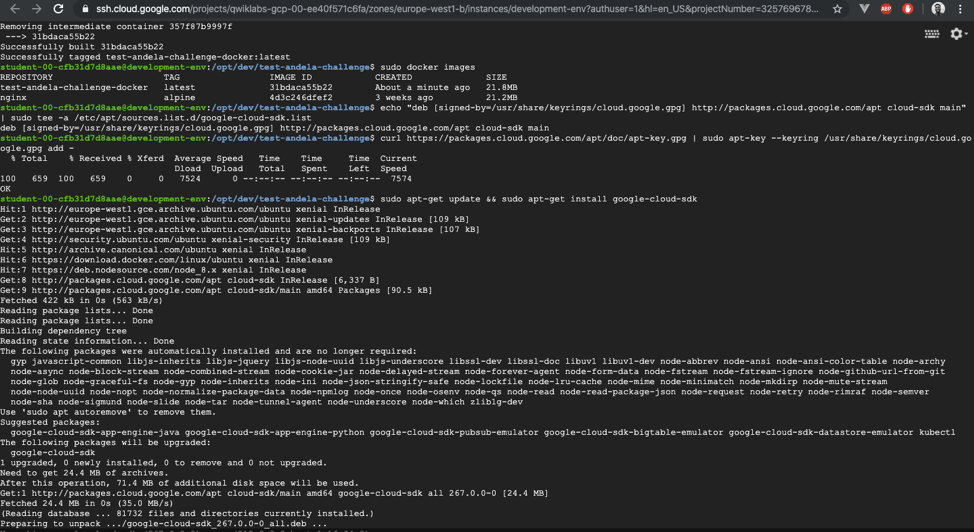
Task: Open the red hand AdBlock extension
Action: point(908,9)
